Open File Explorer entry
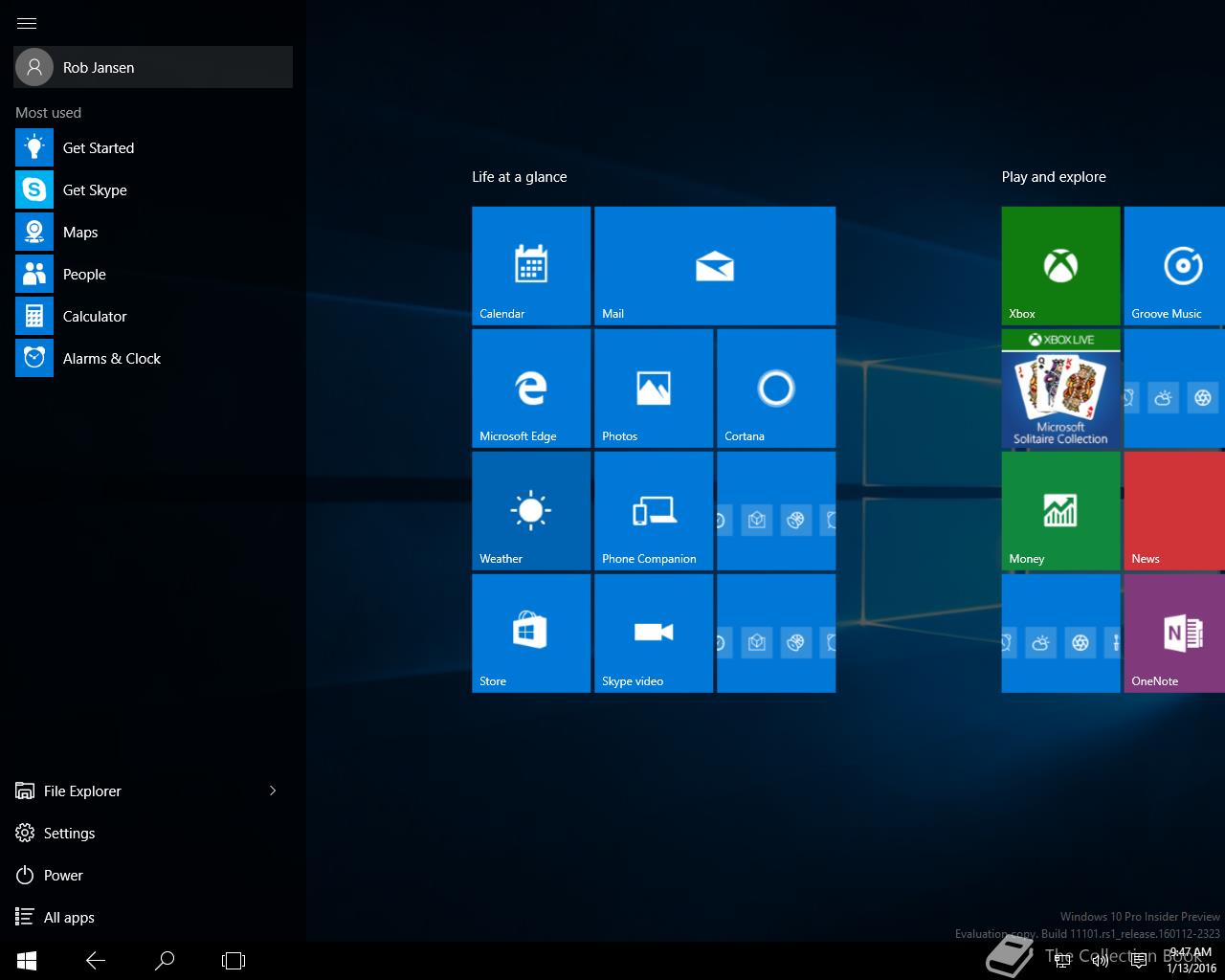The image size is (1225, 980). (x=132, y=791)
